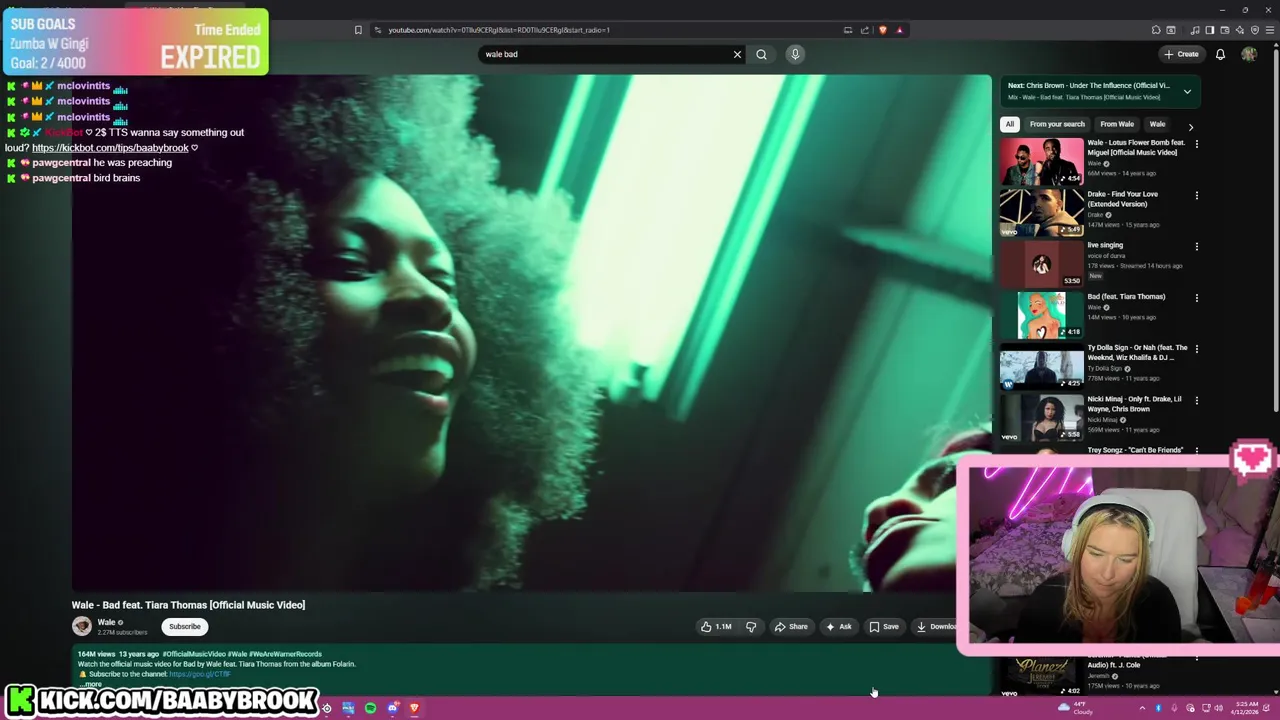Viewport: 1280px width, 720px height.
Task: Show more filter chips with right arrow
Action: (1190, 127)
